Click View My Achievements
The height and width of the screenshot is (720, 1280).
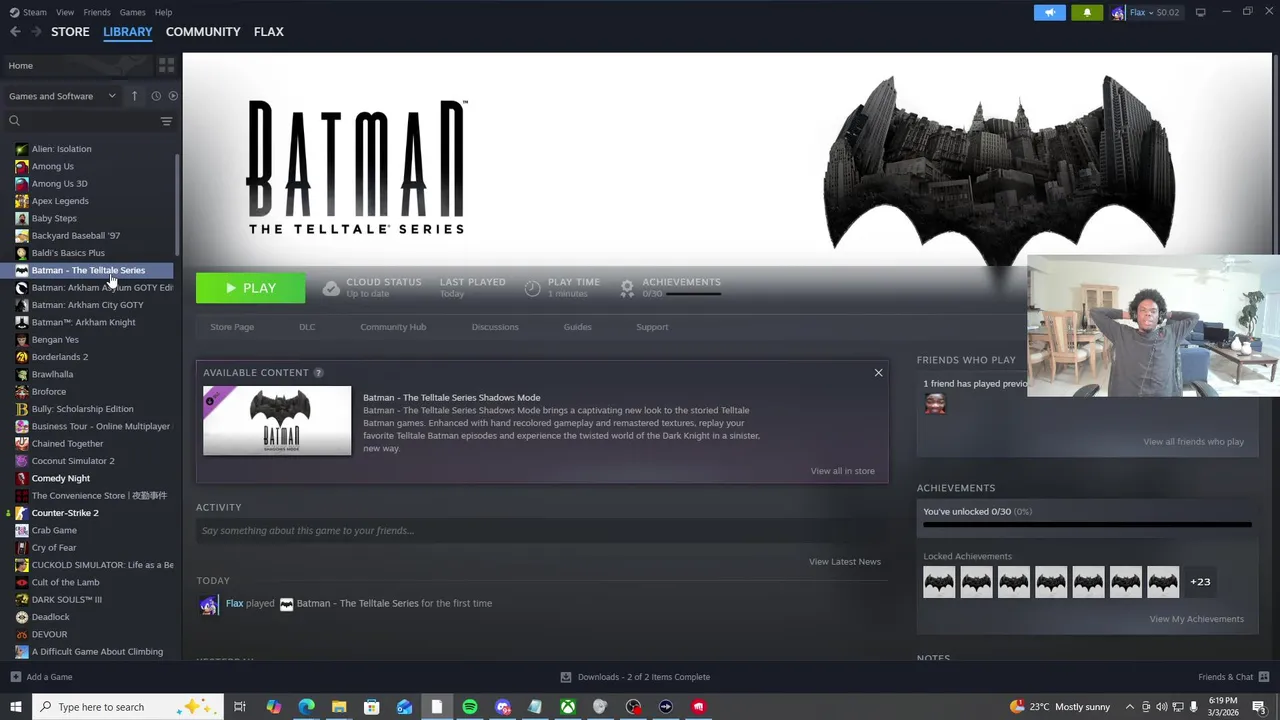(1196, 619)
